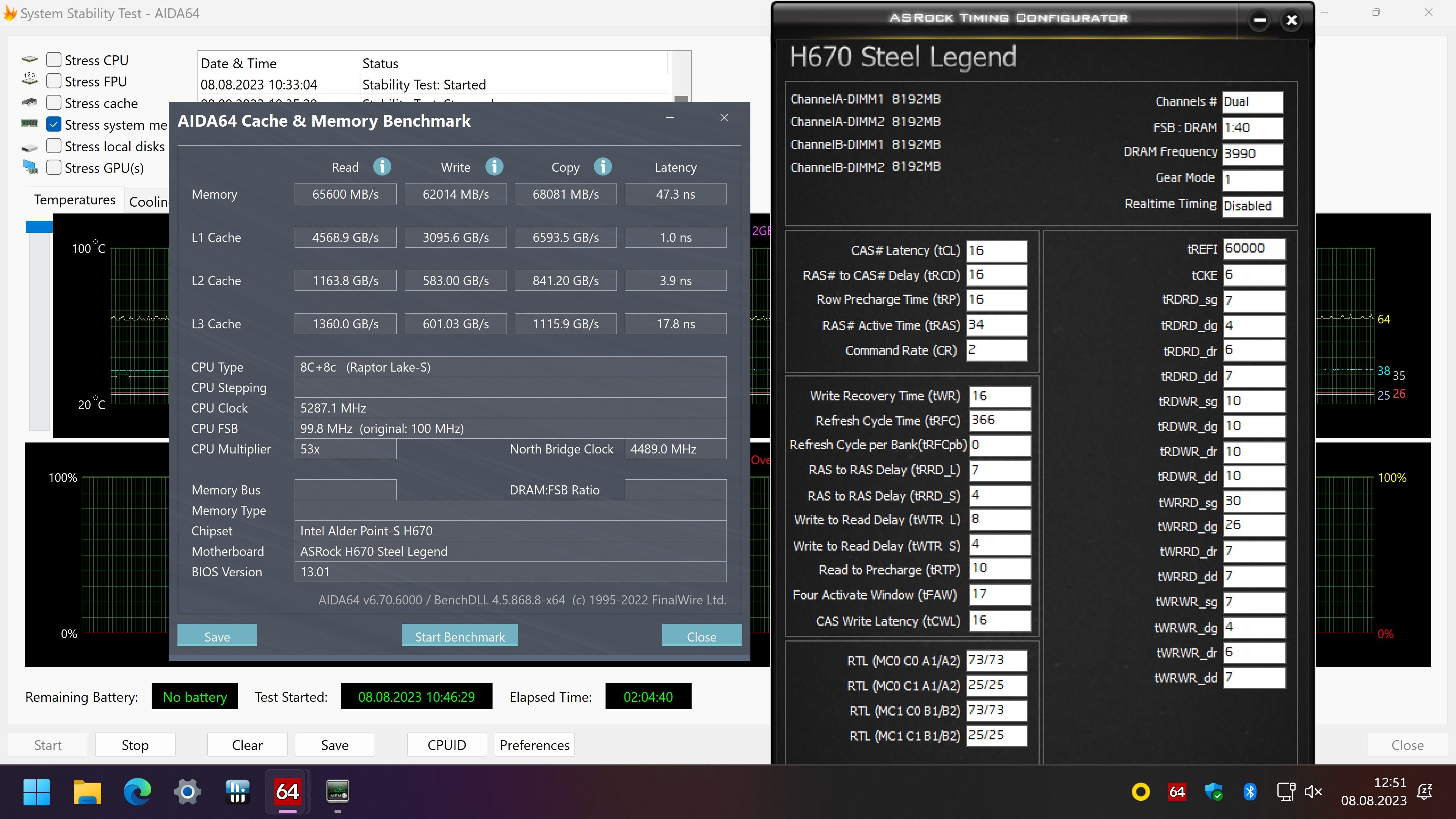
Task: Switch to Cooling tab
Action: tap(148, 201)
